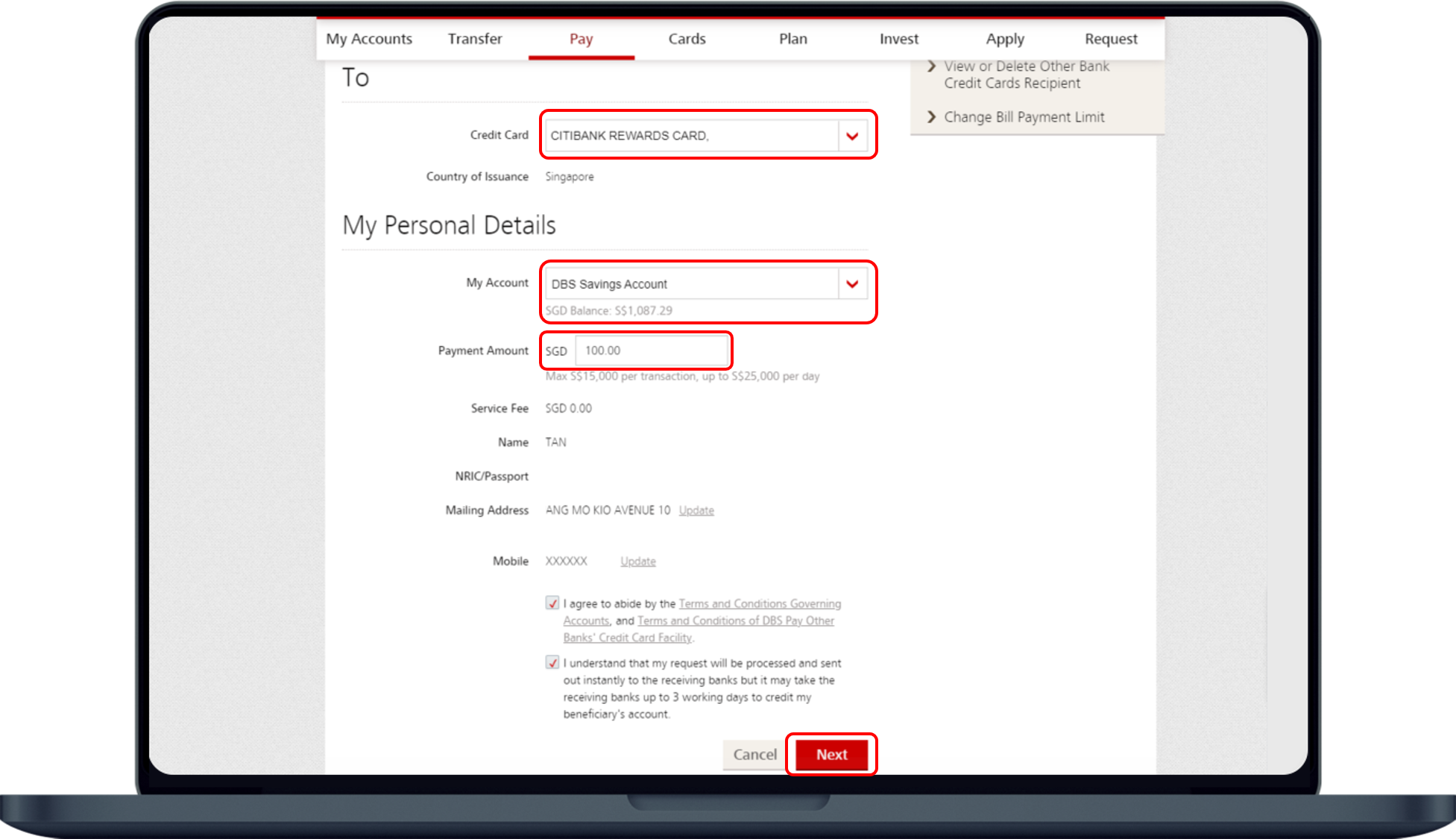Open the Credit Card dropdown arrow
The height and width of the screenshot is (839, 1456).
click(852, 136)
